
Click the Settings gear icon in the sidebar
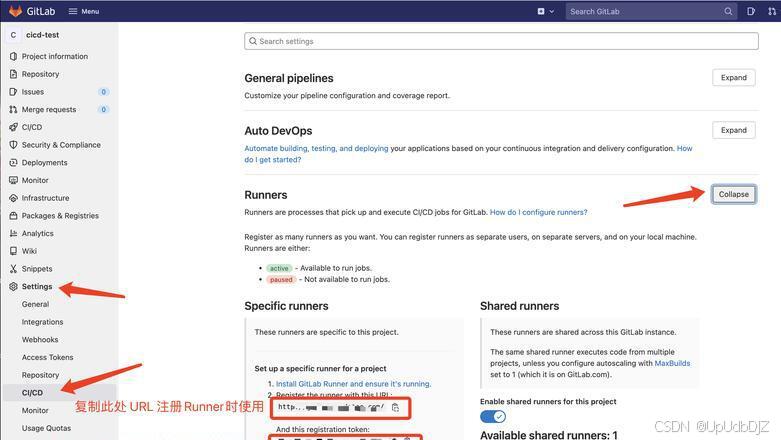(13, 287)
